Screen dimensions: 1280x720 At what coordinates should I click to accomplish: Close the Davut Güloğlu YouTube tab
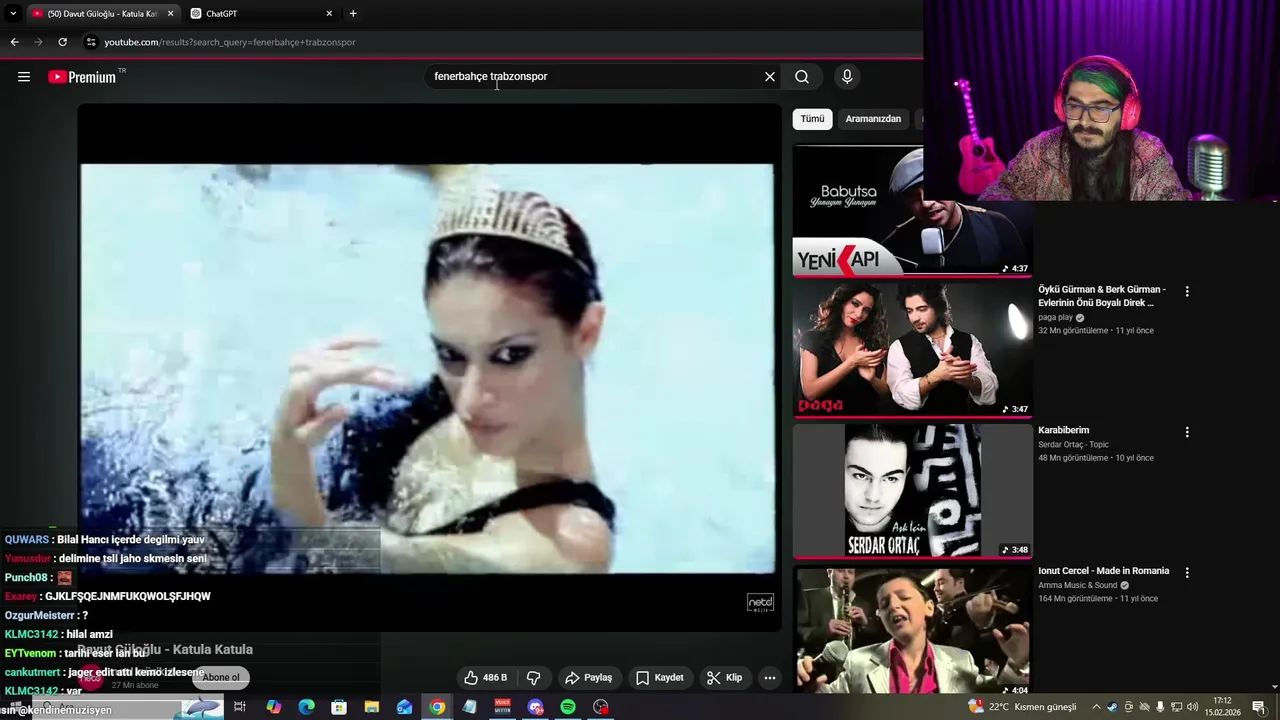point(170,14)
